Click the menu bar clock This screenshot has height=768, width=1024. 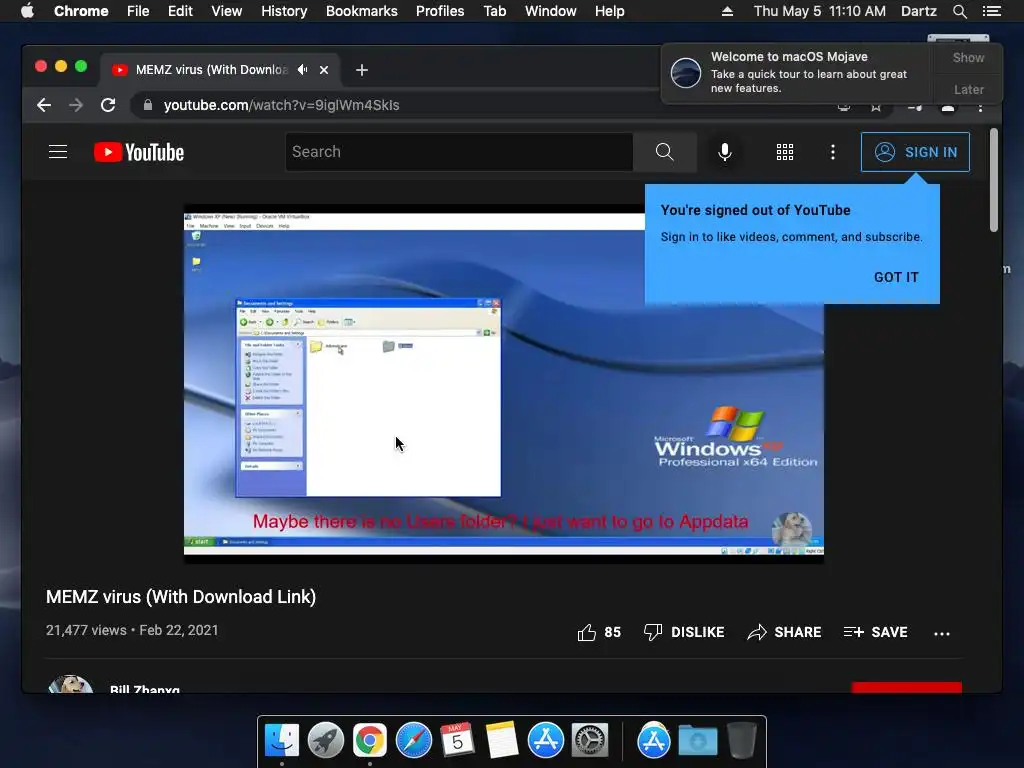[820, 11]
